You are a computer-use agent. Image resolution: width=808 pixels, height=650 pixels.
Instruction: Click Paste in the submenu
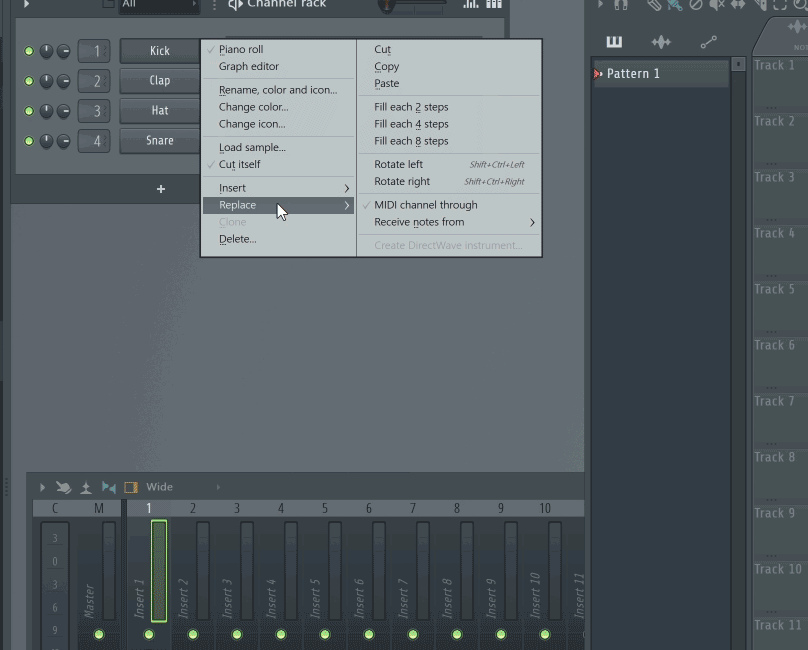coord(449,84)
